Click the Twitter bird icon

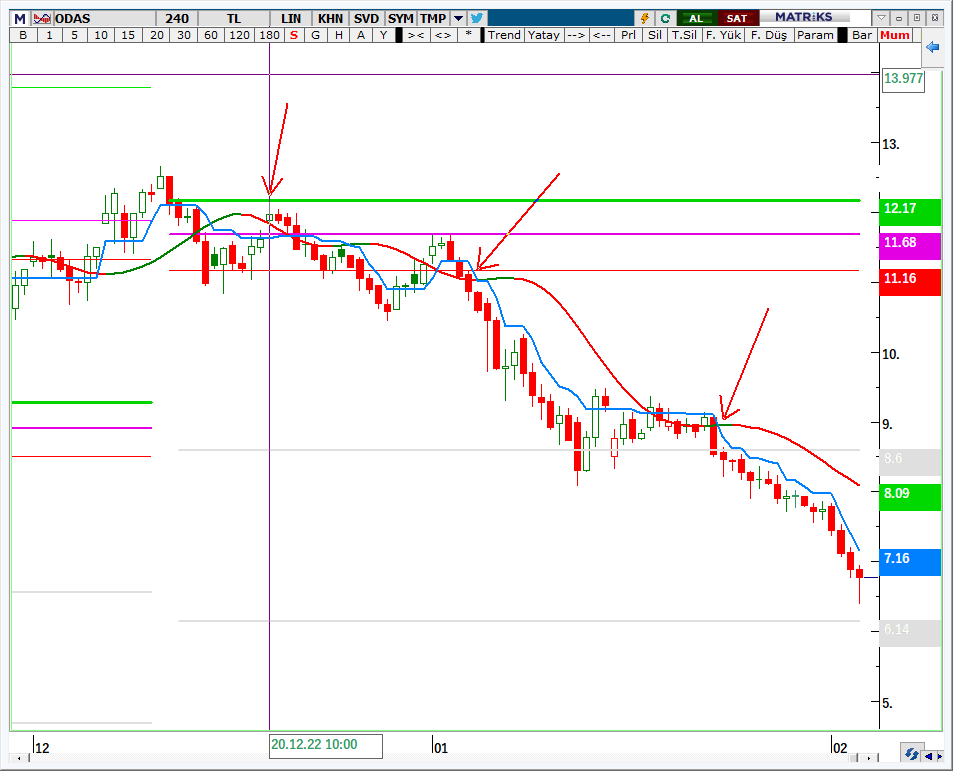477,18
